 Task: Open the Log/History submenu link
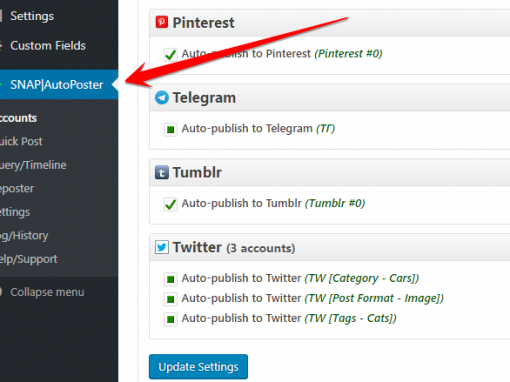point(24,236)
